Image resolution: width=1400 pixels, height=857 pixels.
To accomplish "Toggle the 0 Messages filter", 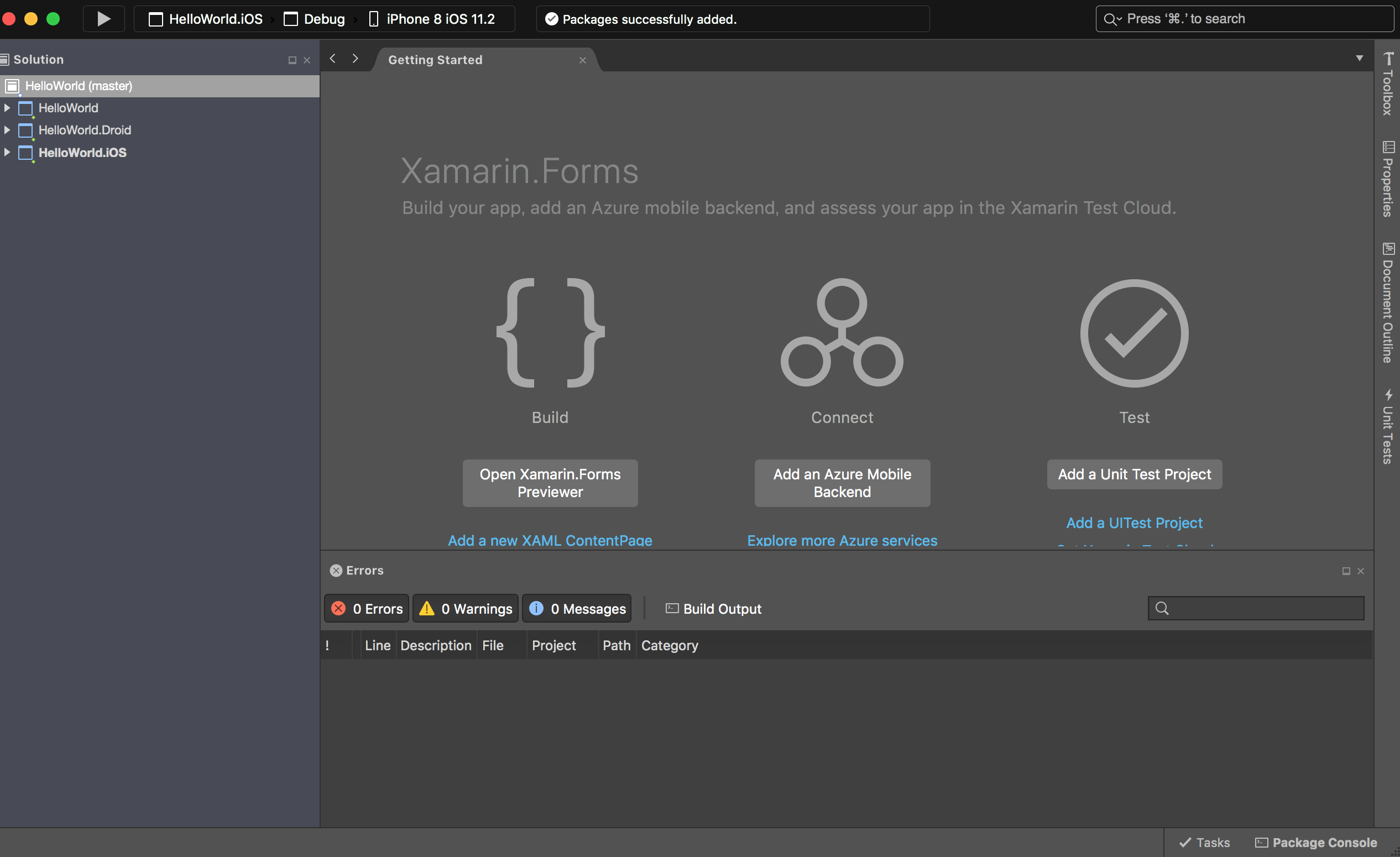I will (576, 608).
